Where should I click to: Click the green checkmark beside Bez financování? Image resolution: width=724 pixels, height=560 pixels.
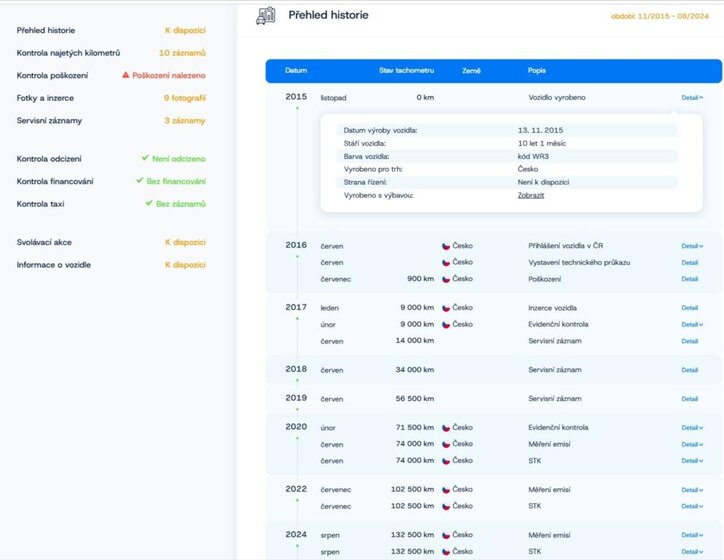point(140,181)
